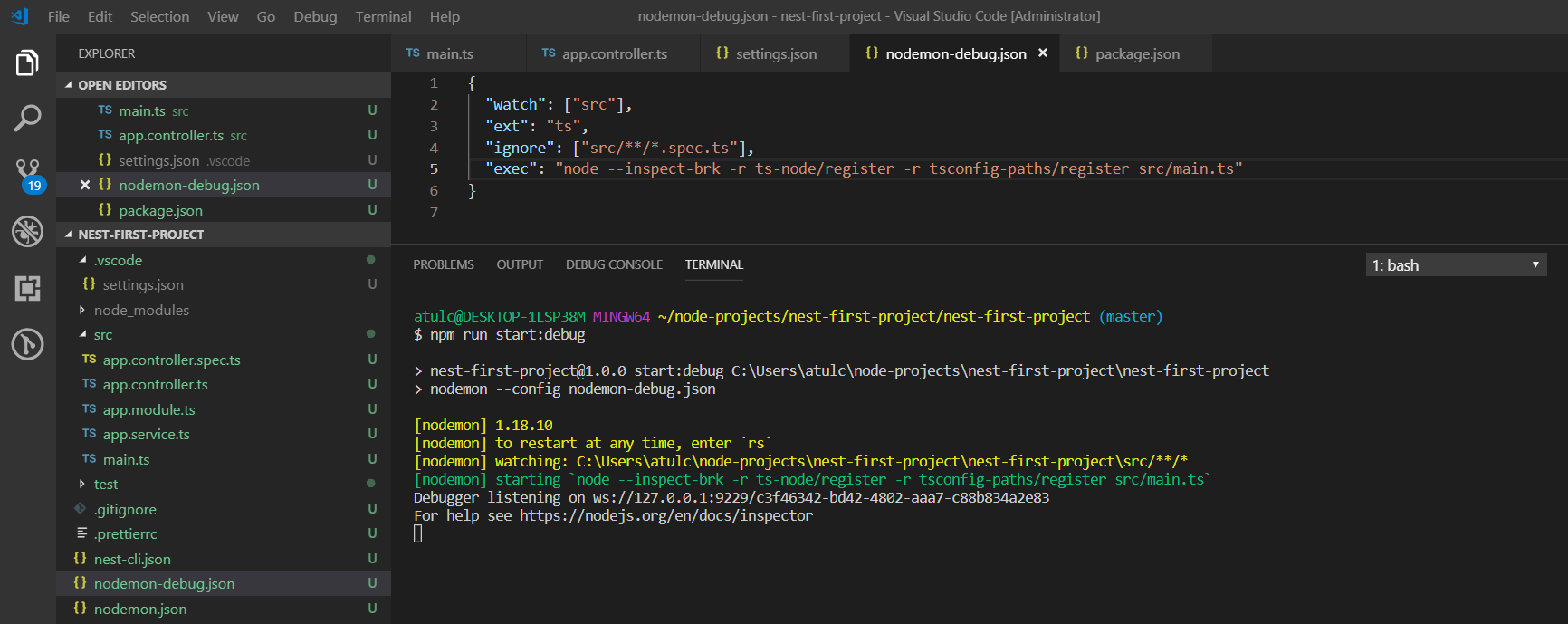Image resolution: width=1568 pixels, height=624 pixels.
Task: Open the Git graph icon in the activity bar
Action: click(27, 344)
